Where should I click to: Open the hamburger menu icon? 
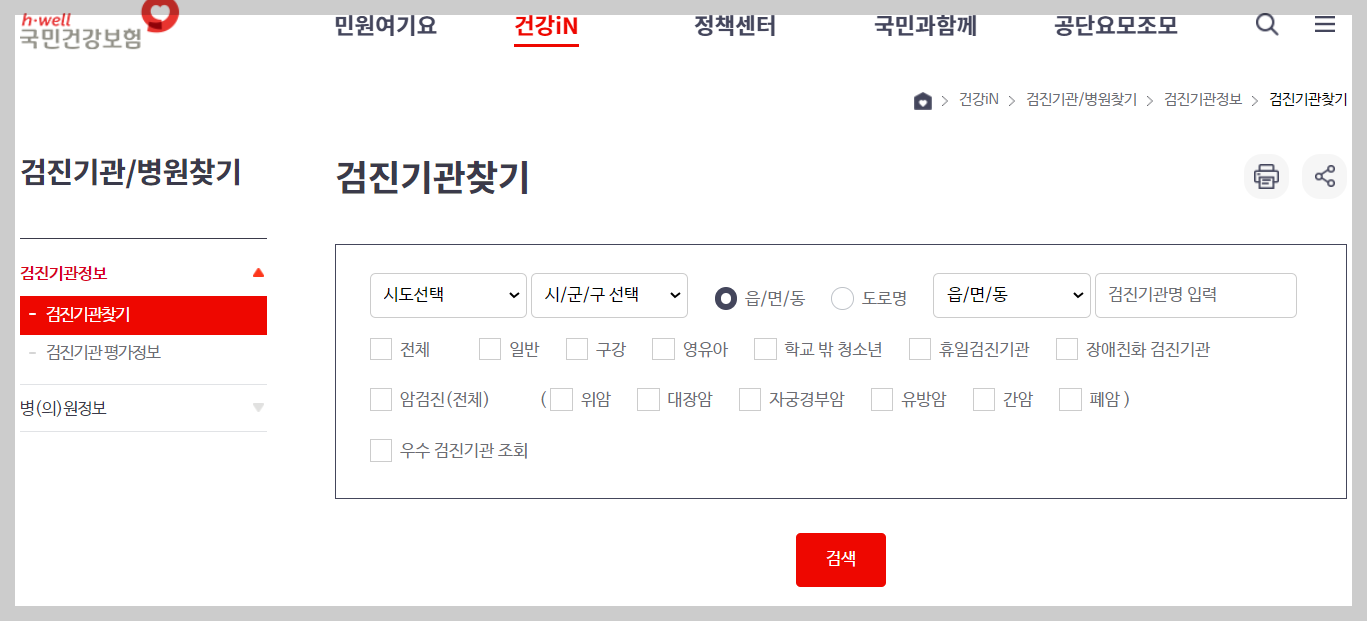click(1325, 24)
